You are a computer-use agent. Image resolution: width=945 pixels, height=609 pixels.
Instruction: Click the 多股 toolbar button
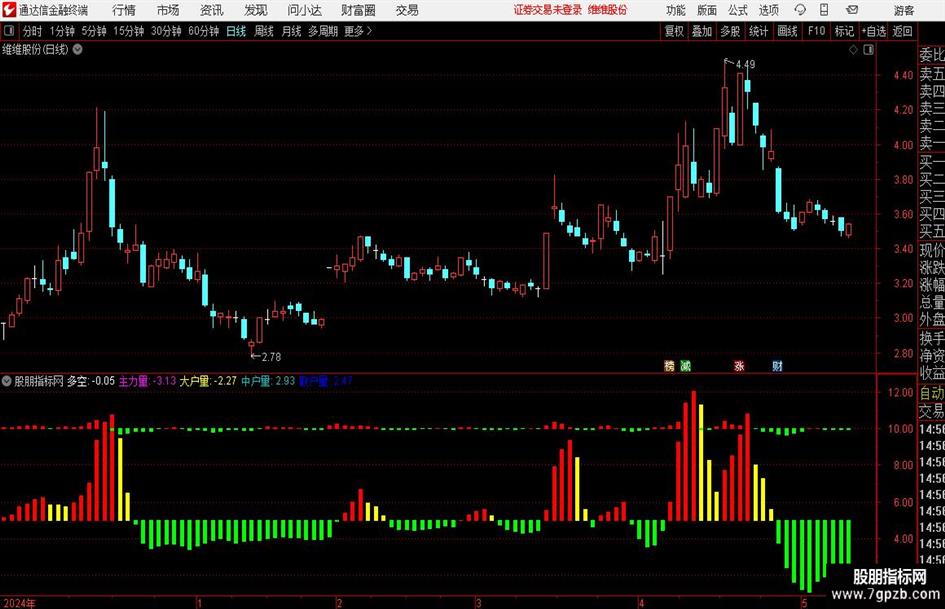pos(730,31)
